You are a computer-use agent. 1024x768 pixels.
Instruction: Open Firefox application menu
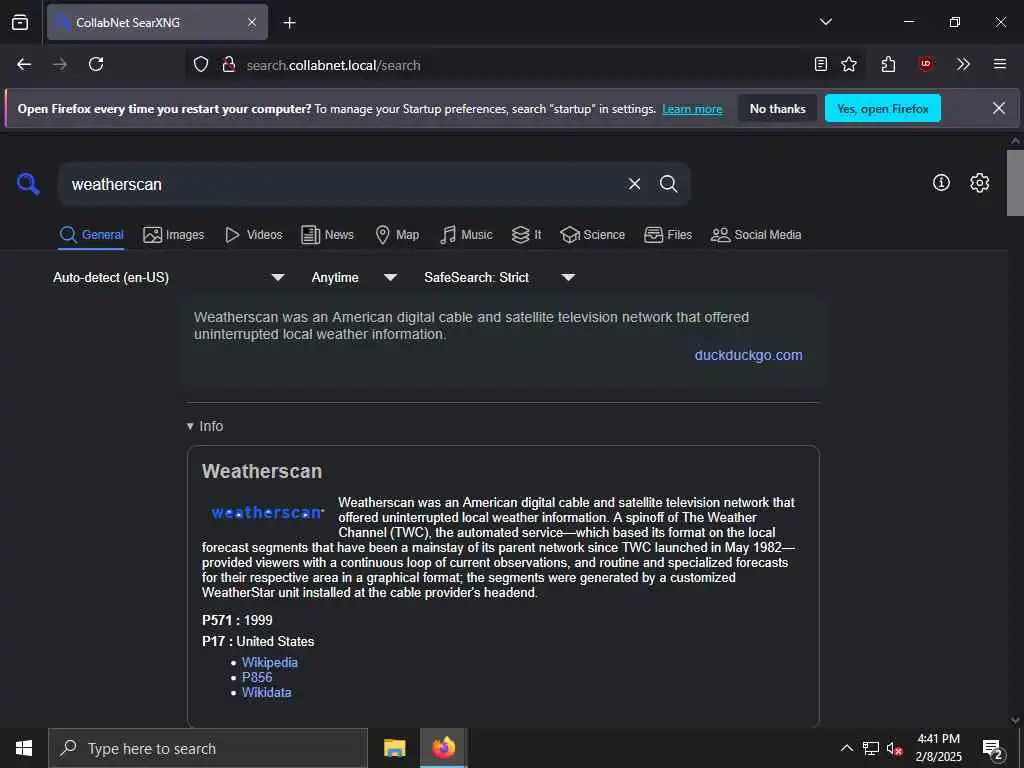point(1000,64)
